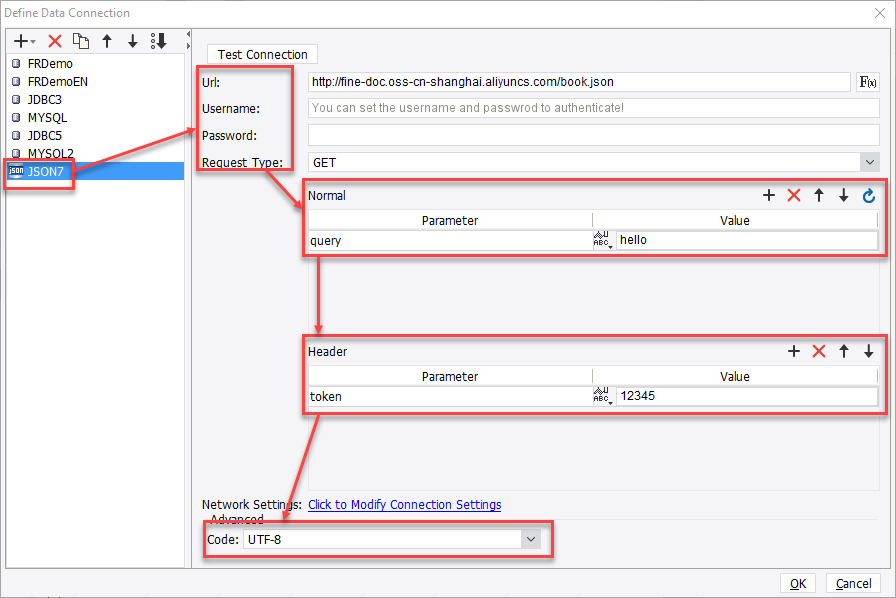Move the query parameter down with the arrow icon

[843, 195]
